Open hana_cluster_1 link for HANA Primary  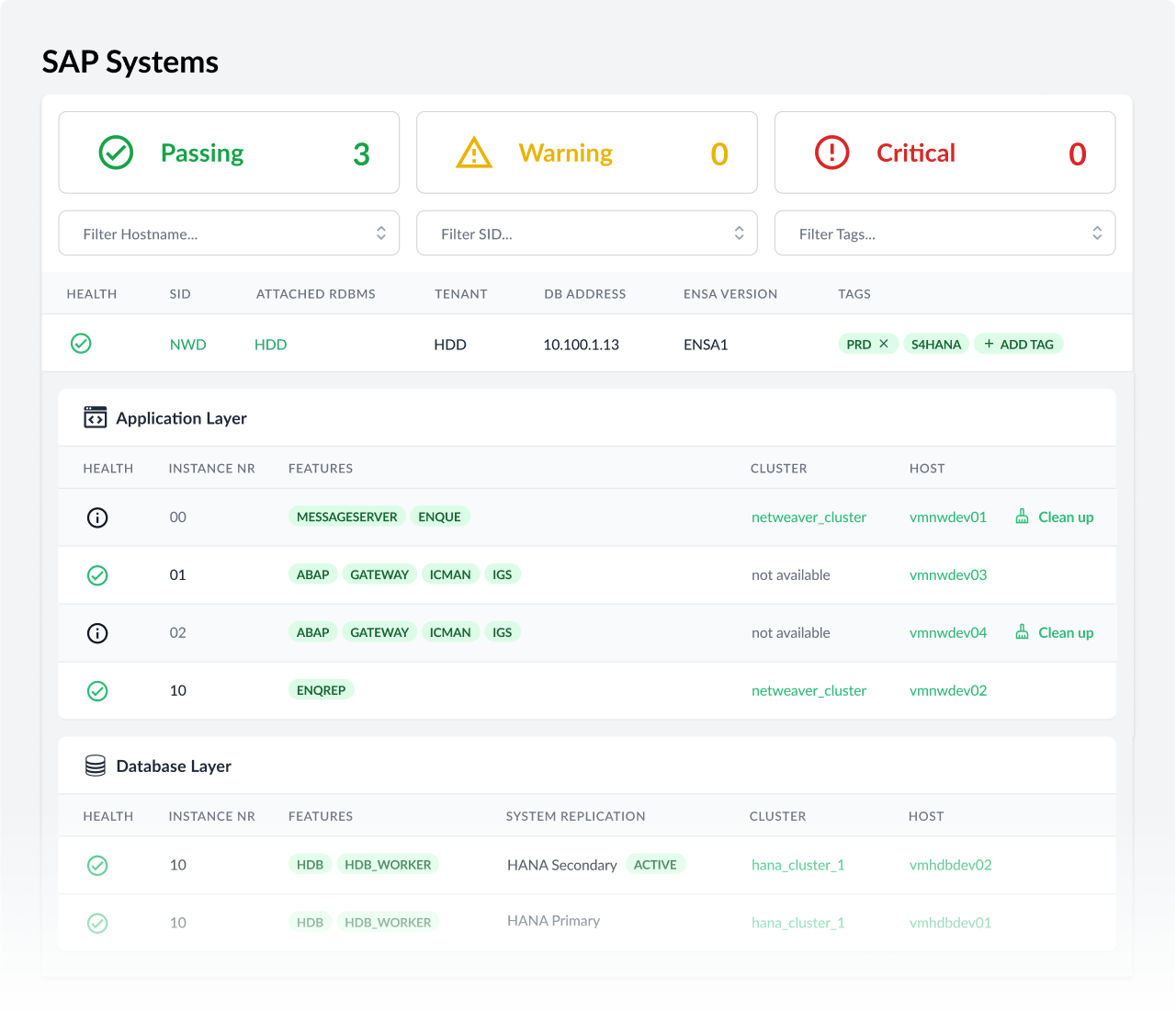click(x=797, y=923)
